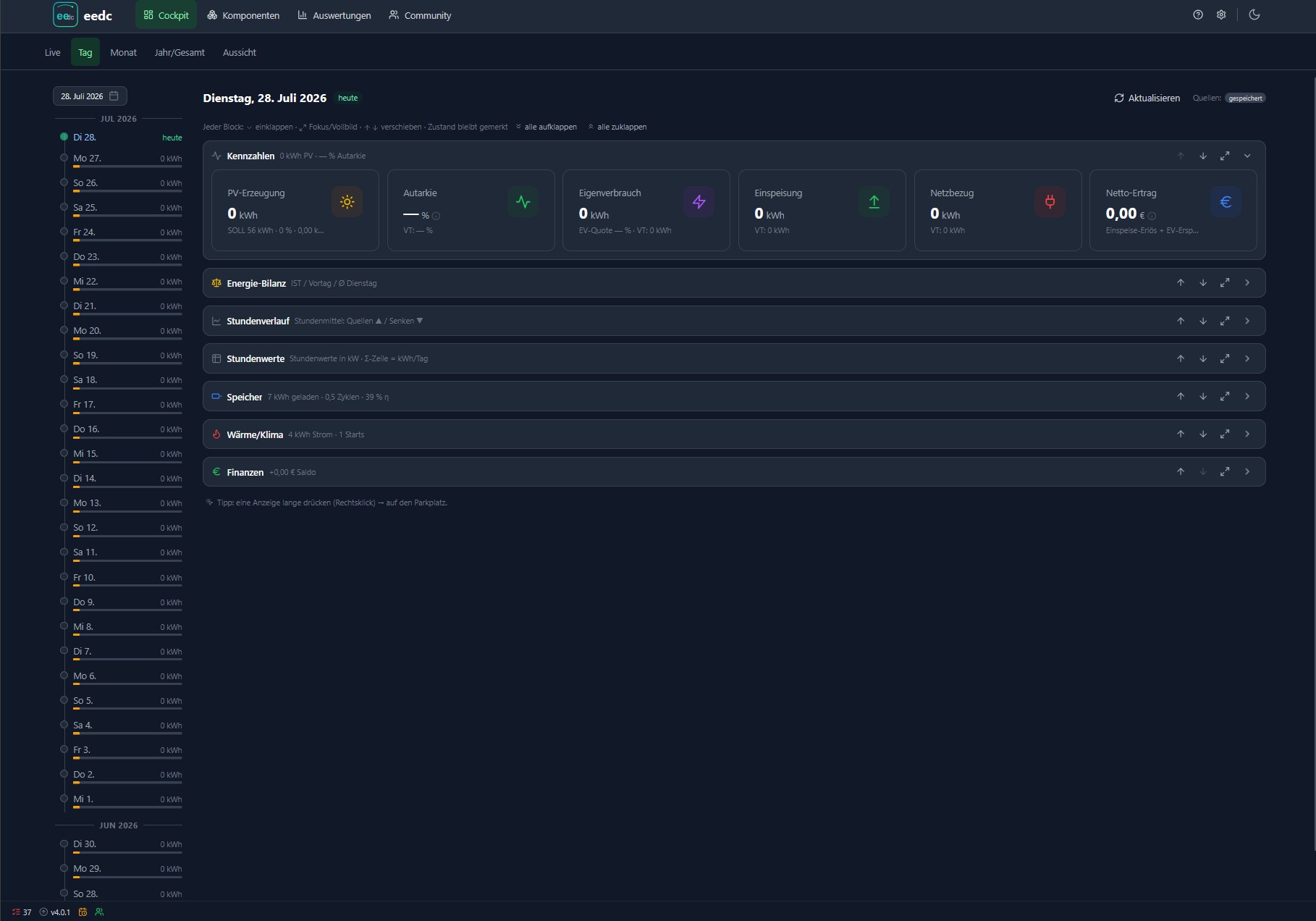
Task: Expand the Speicher block chevron
Action: click(1247, 396)
